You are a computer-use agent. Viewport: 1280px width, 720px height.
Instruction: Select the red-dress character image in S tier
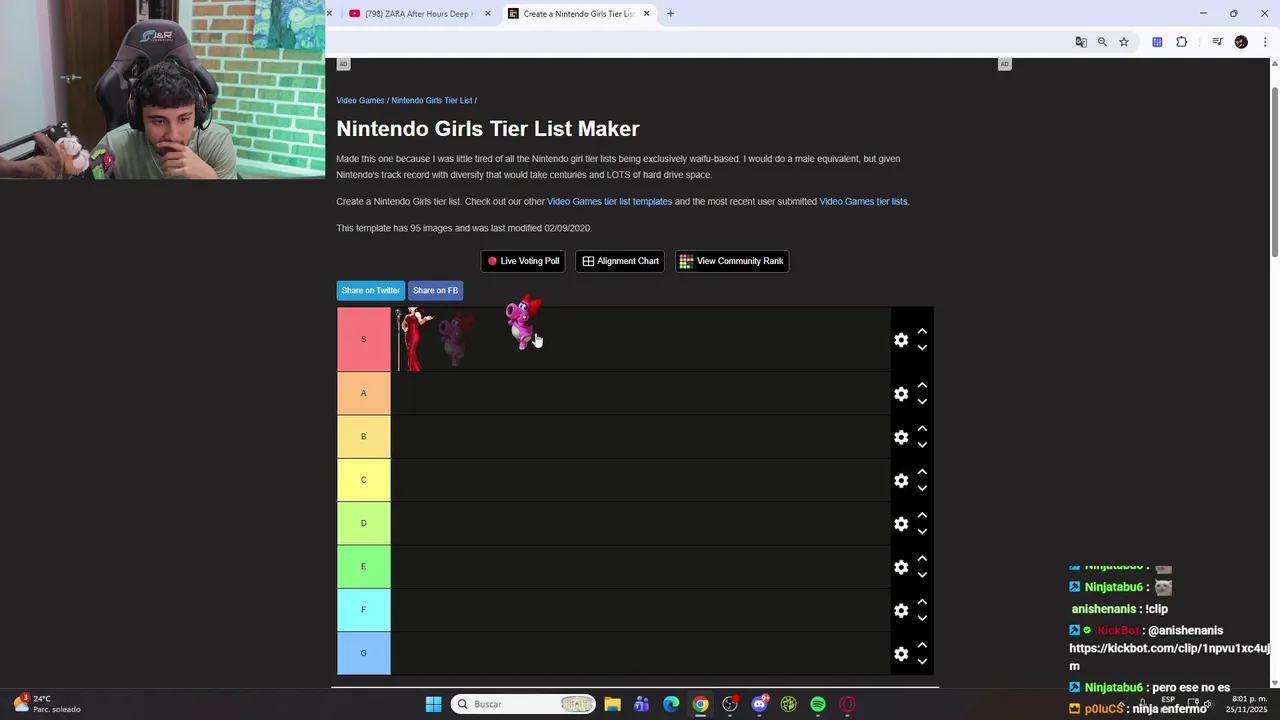pos(414,339)
